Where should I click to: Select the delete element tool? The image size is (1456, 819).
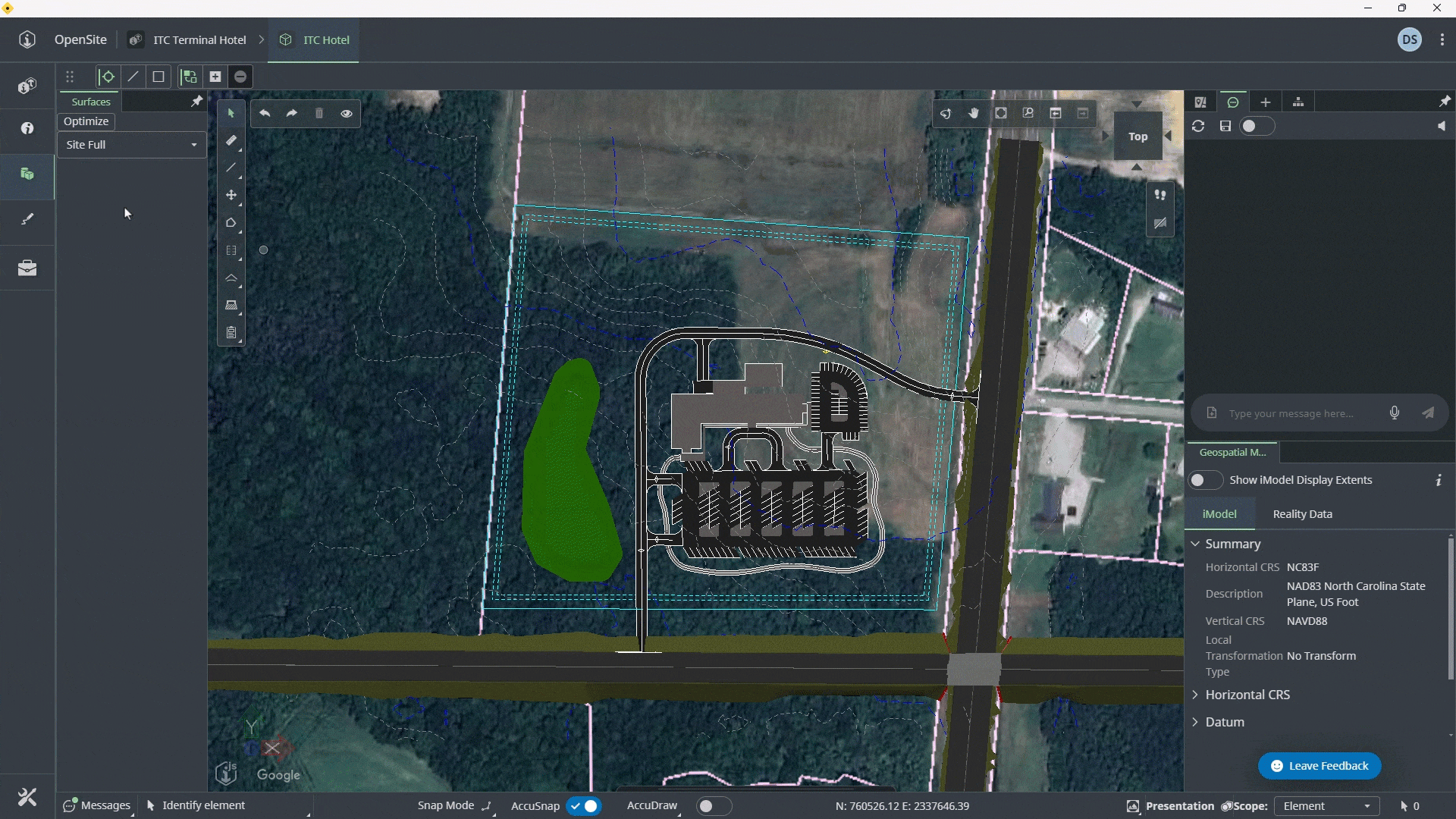(319, 113)
